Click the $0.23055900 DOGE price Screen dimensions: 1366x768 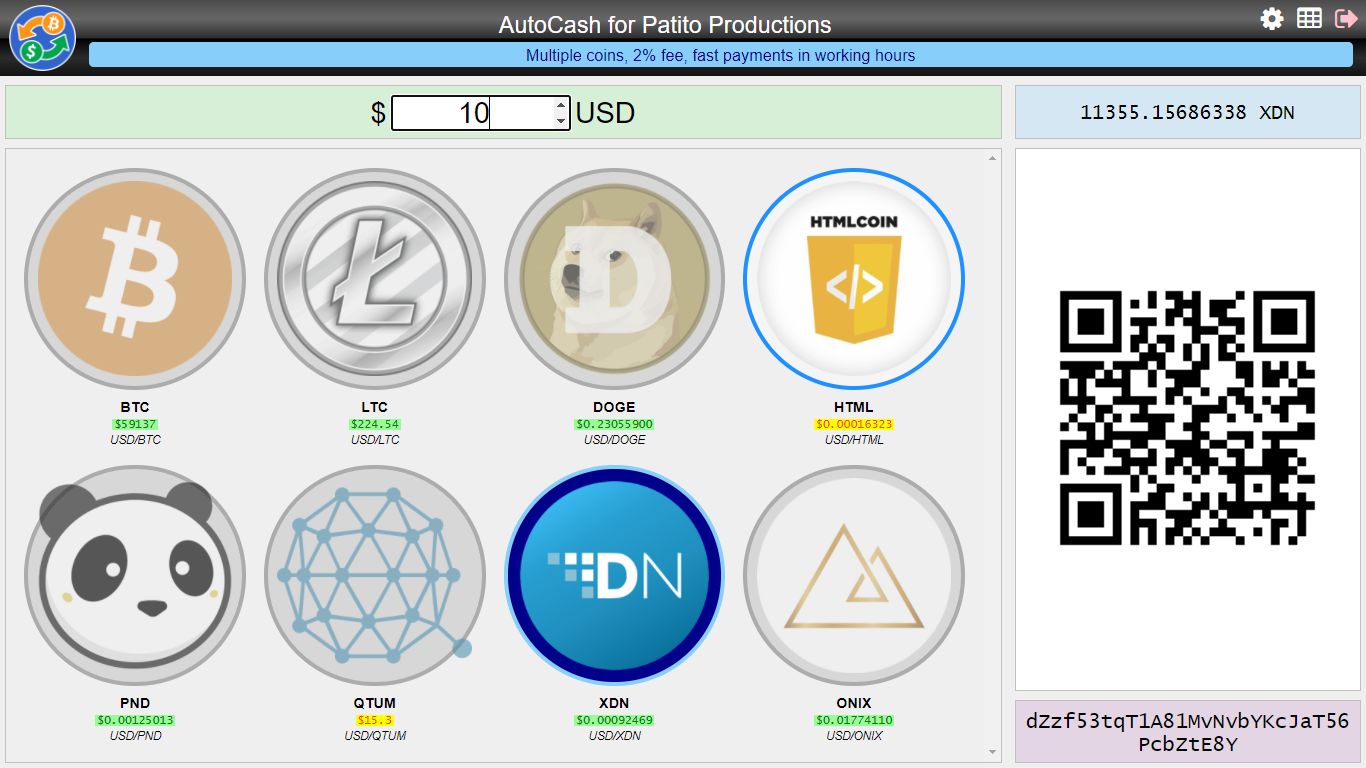614,424
